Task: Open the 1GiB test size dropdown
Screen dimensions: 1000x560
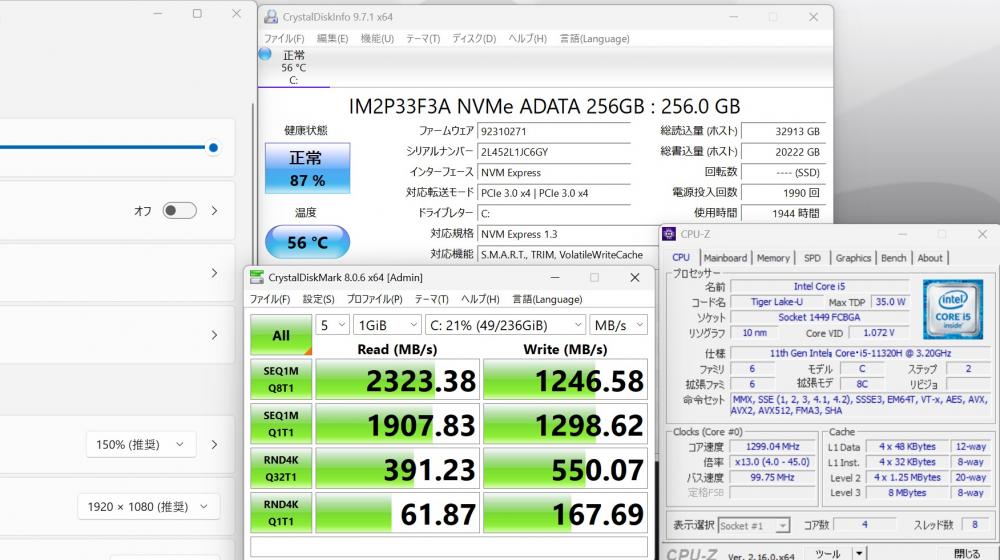Action: pyautogui.click(x=387, y=325)
